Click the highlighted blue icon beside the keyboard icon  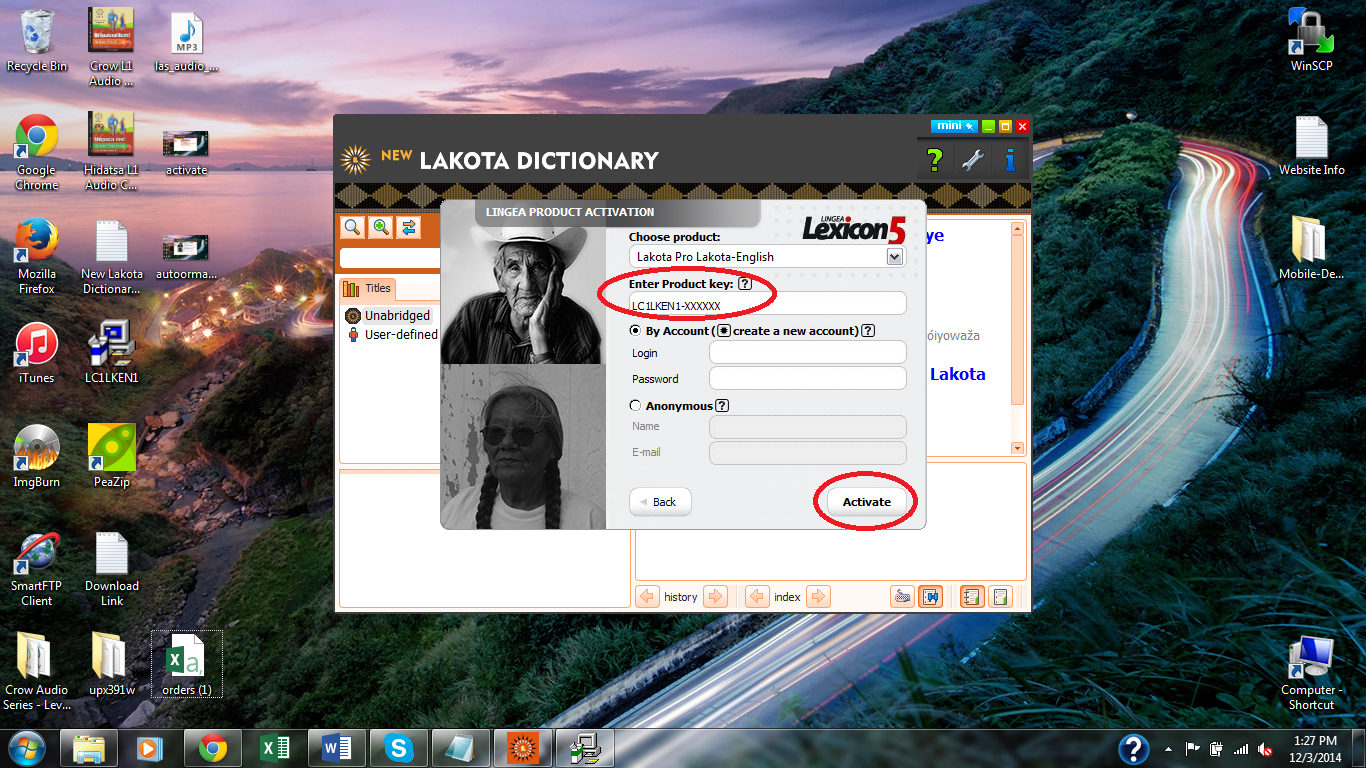click(931, 597)
